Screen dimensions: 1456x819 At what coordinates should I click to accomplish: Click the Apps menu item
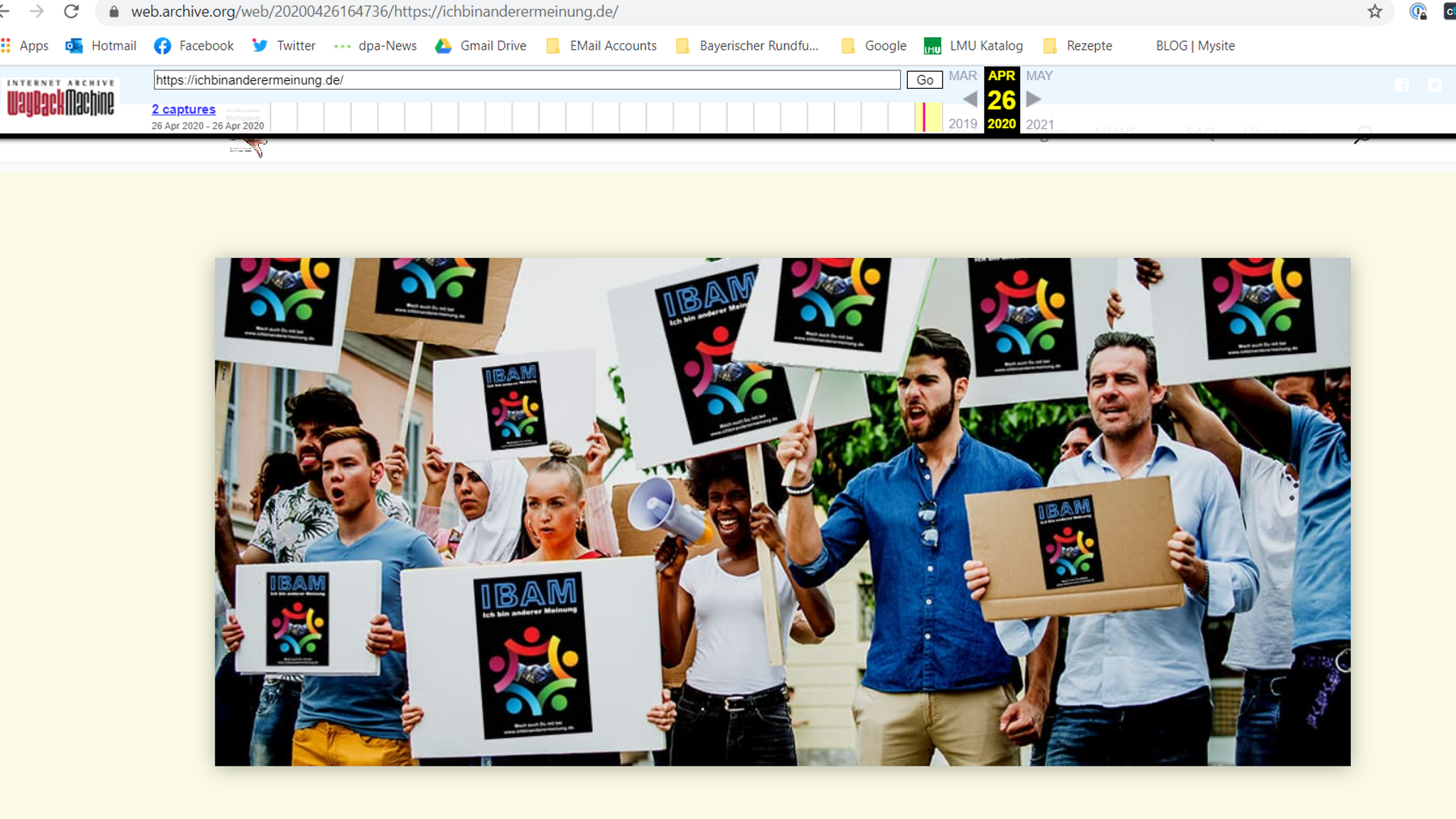pos(33,45)
